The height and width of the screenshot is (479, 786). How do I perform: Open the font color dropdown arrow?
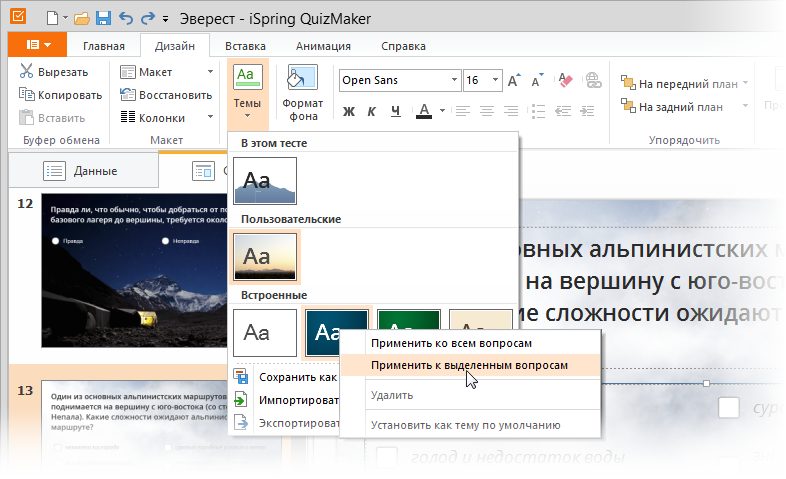[x=442, y=111]
